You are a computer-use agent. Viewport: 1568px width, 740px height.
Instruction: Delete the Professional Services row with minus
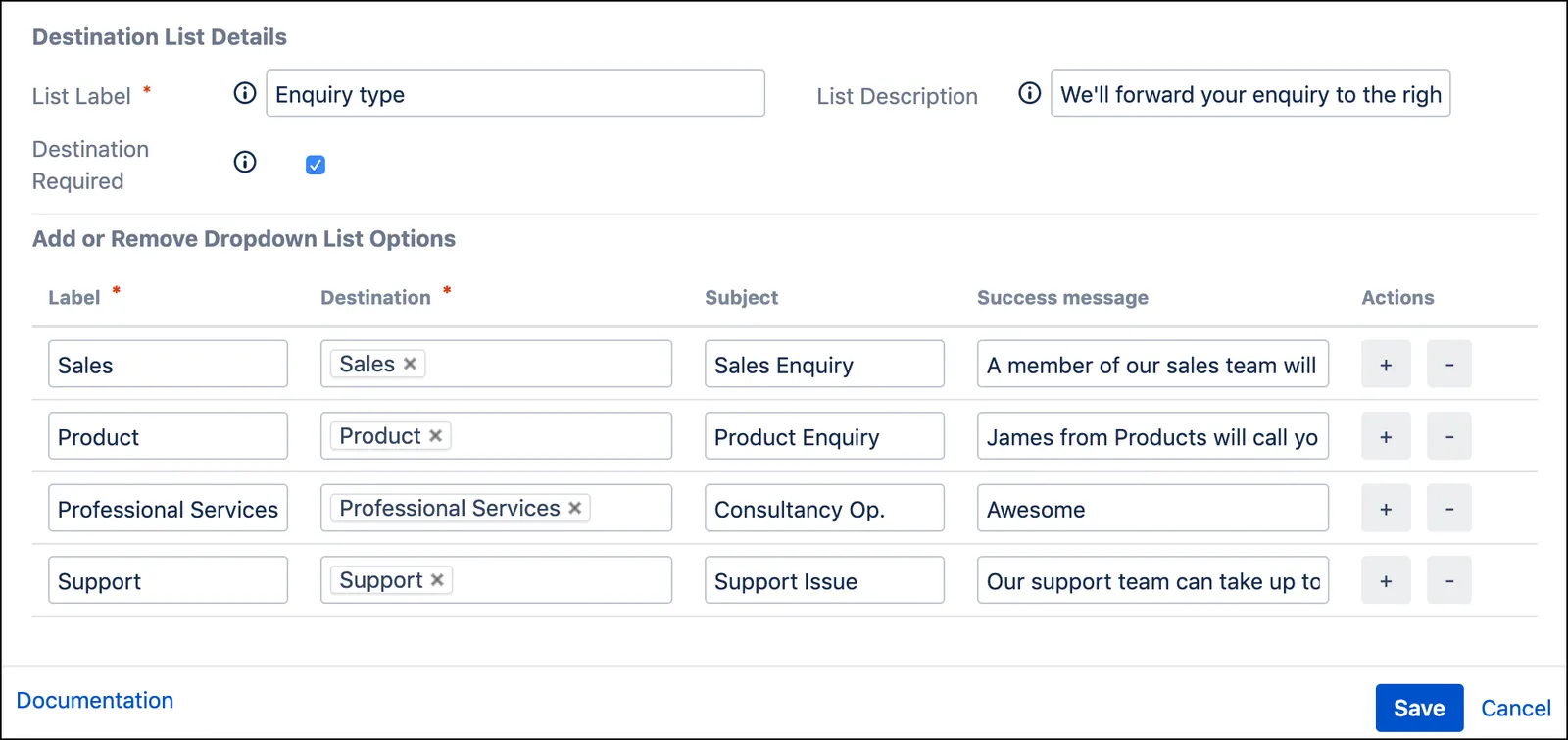pyautogui.click(x=1449, y=508)
